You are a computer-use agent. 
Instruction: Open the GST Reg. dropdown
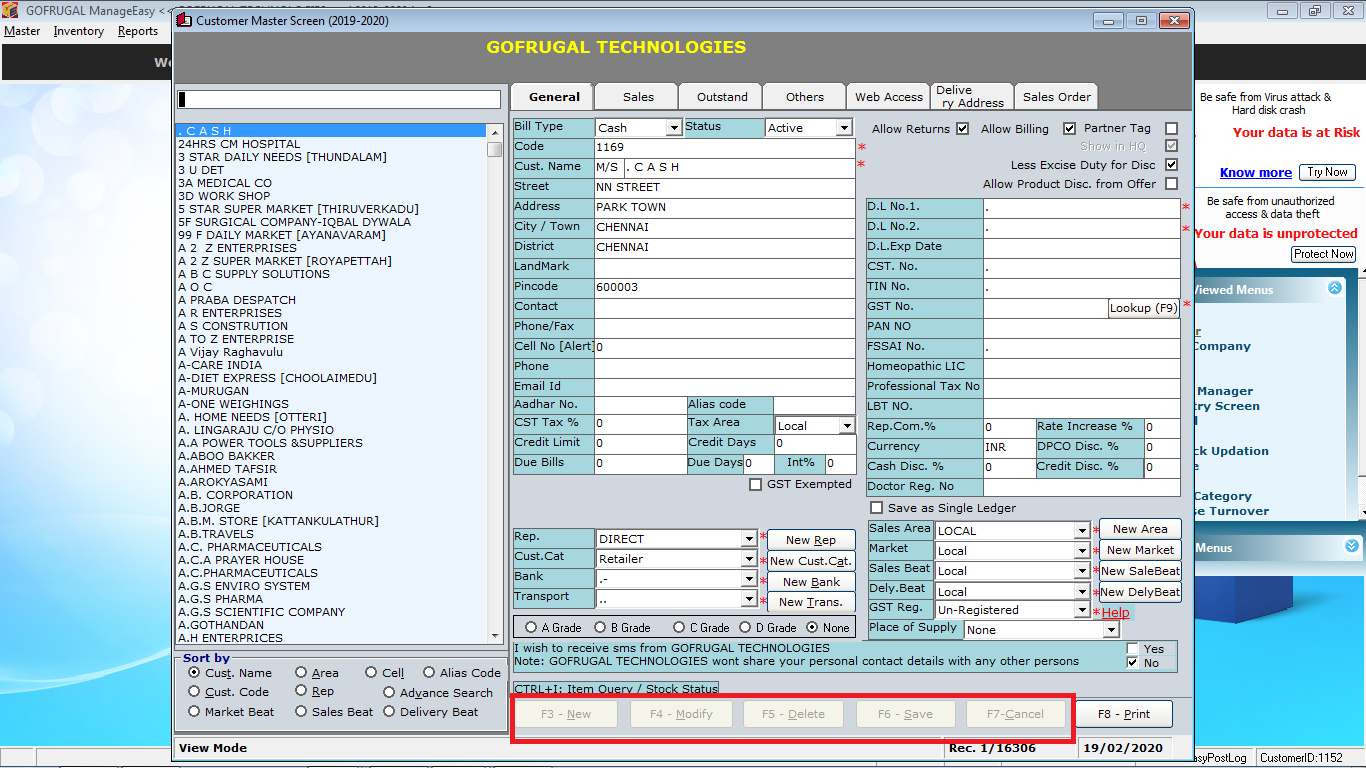click(1081, 610)
